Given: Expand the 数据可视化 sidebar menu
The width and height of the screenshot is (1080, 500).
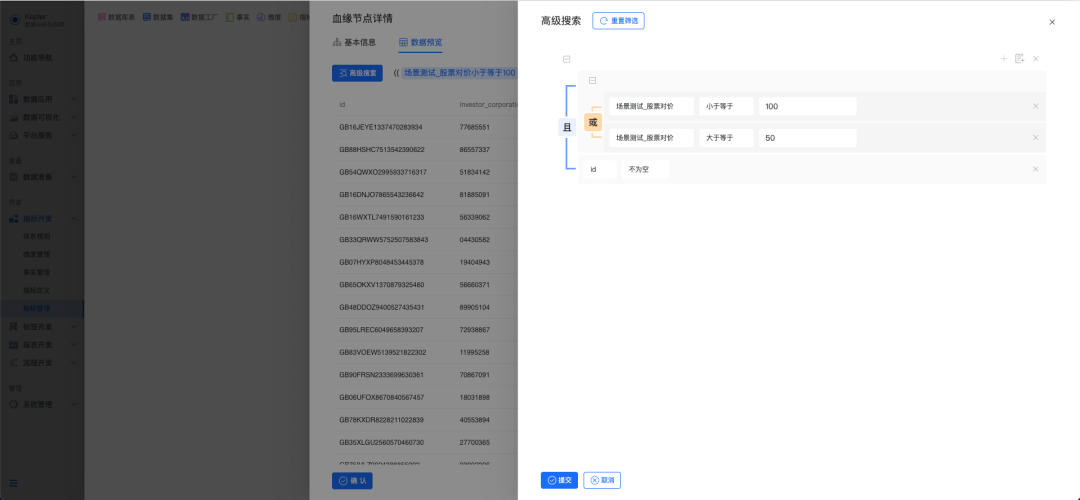Looking at the screenshot, I should pos(42,117).
